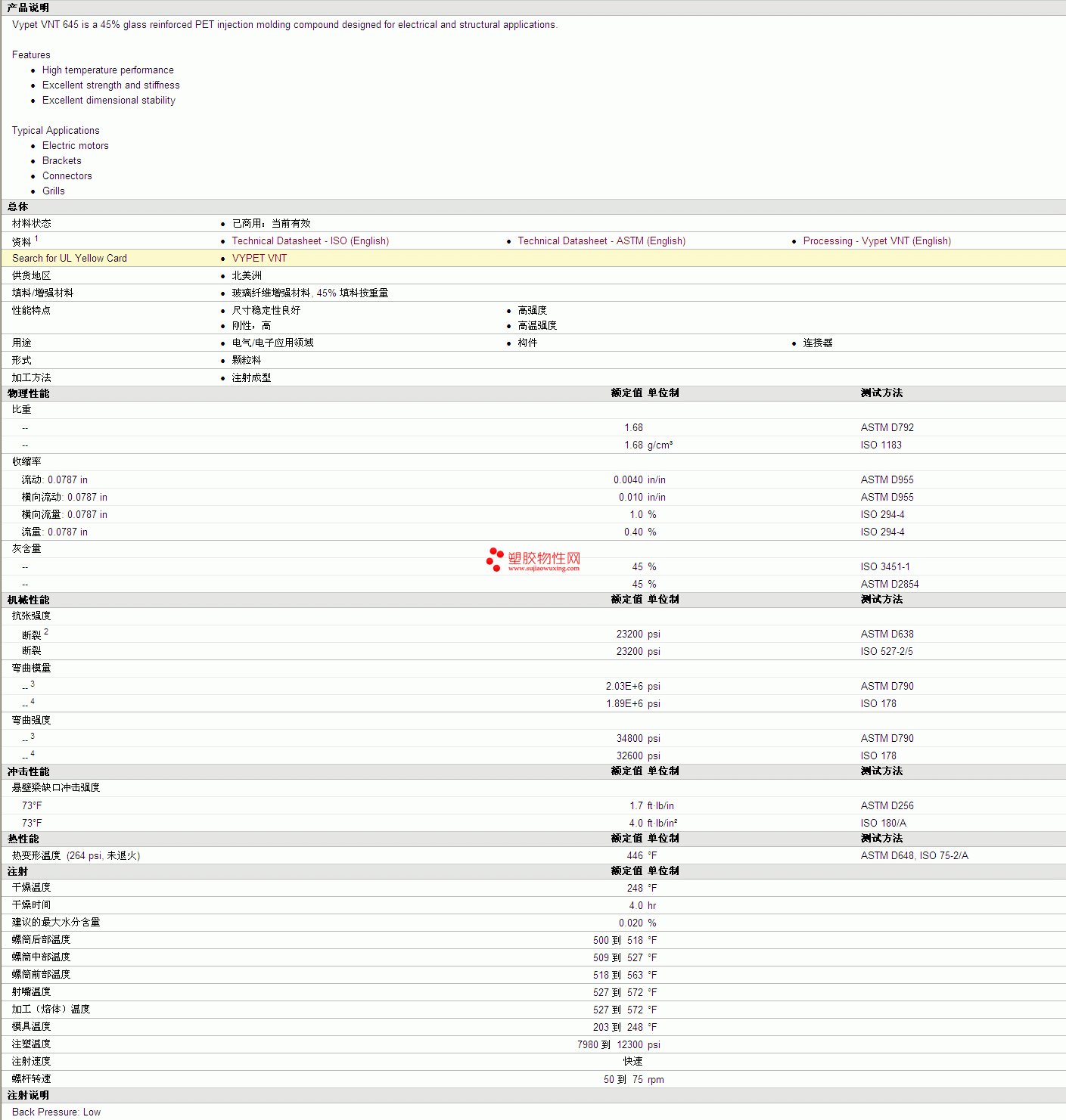The image size is (1066, 1120).
Task: Click the 螺杆转速 row label
Action: click(x=32, y=1079)
